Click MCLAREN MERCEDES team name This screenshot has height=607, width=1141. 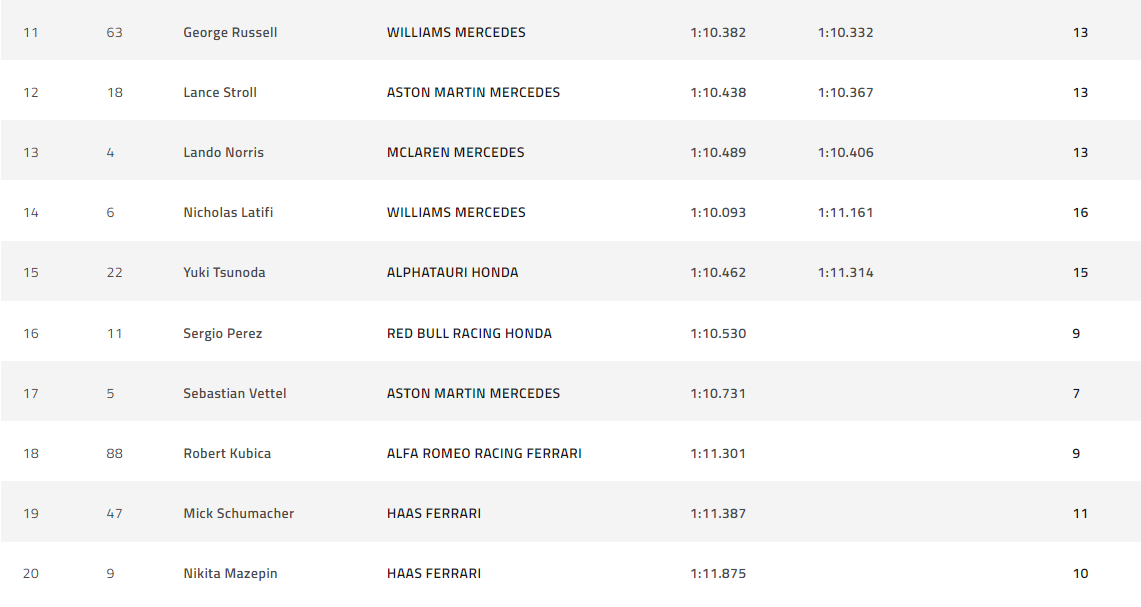(x=455, y=152)
